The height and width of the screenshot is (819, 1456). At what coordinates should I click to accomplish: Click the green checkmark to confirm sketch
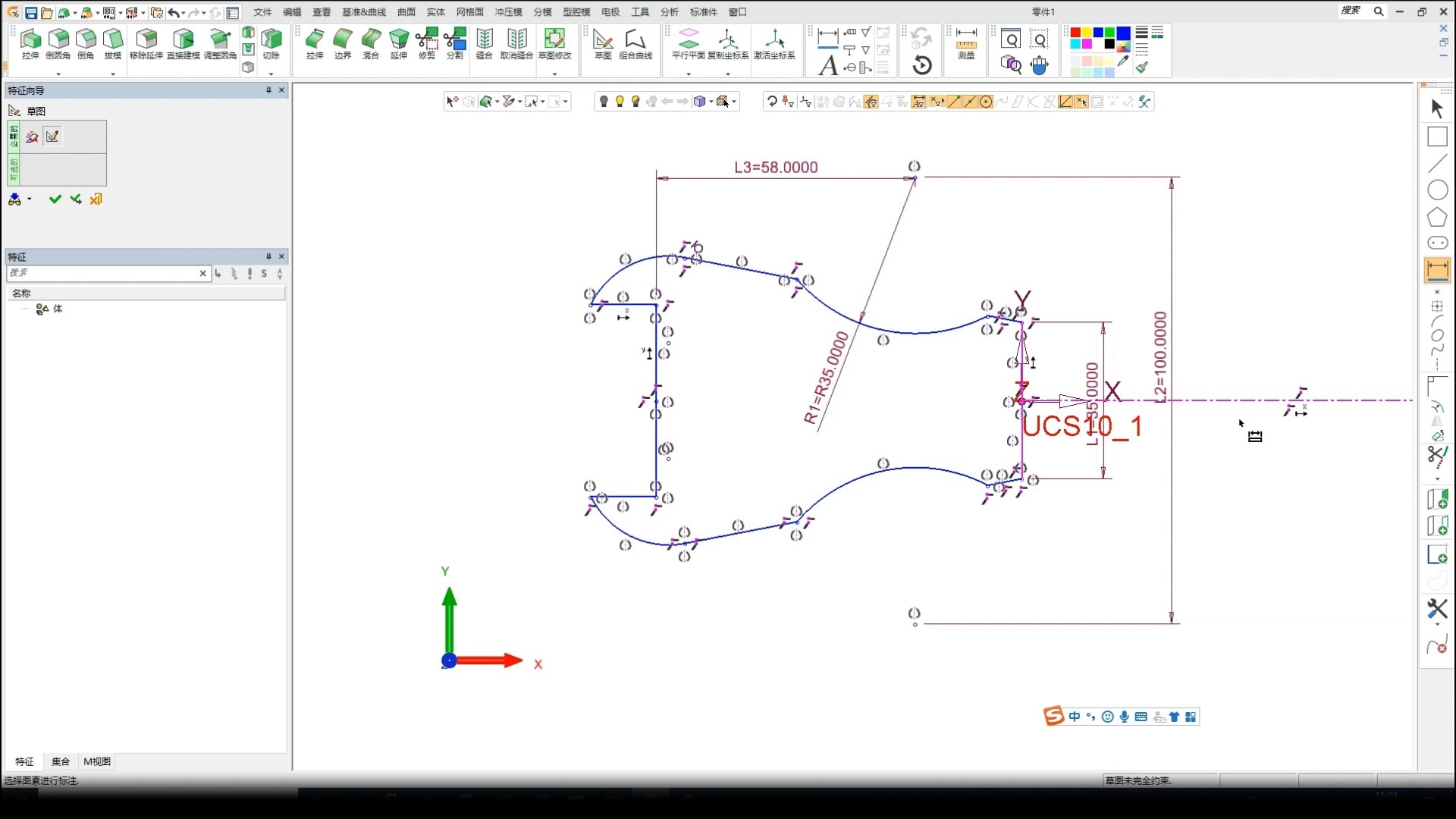[x=55, y=199]
